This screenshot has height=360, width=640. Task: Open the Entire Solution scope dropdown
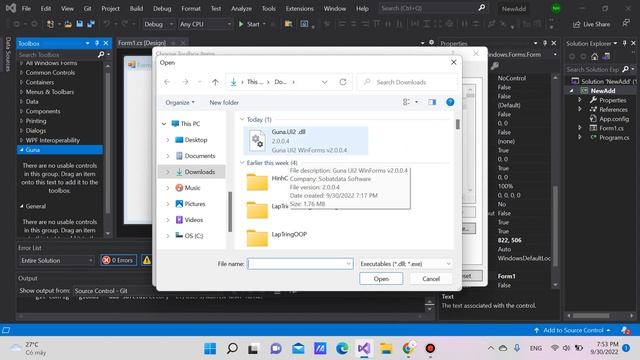tap(57, 260)
